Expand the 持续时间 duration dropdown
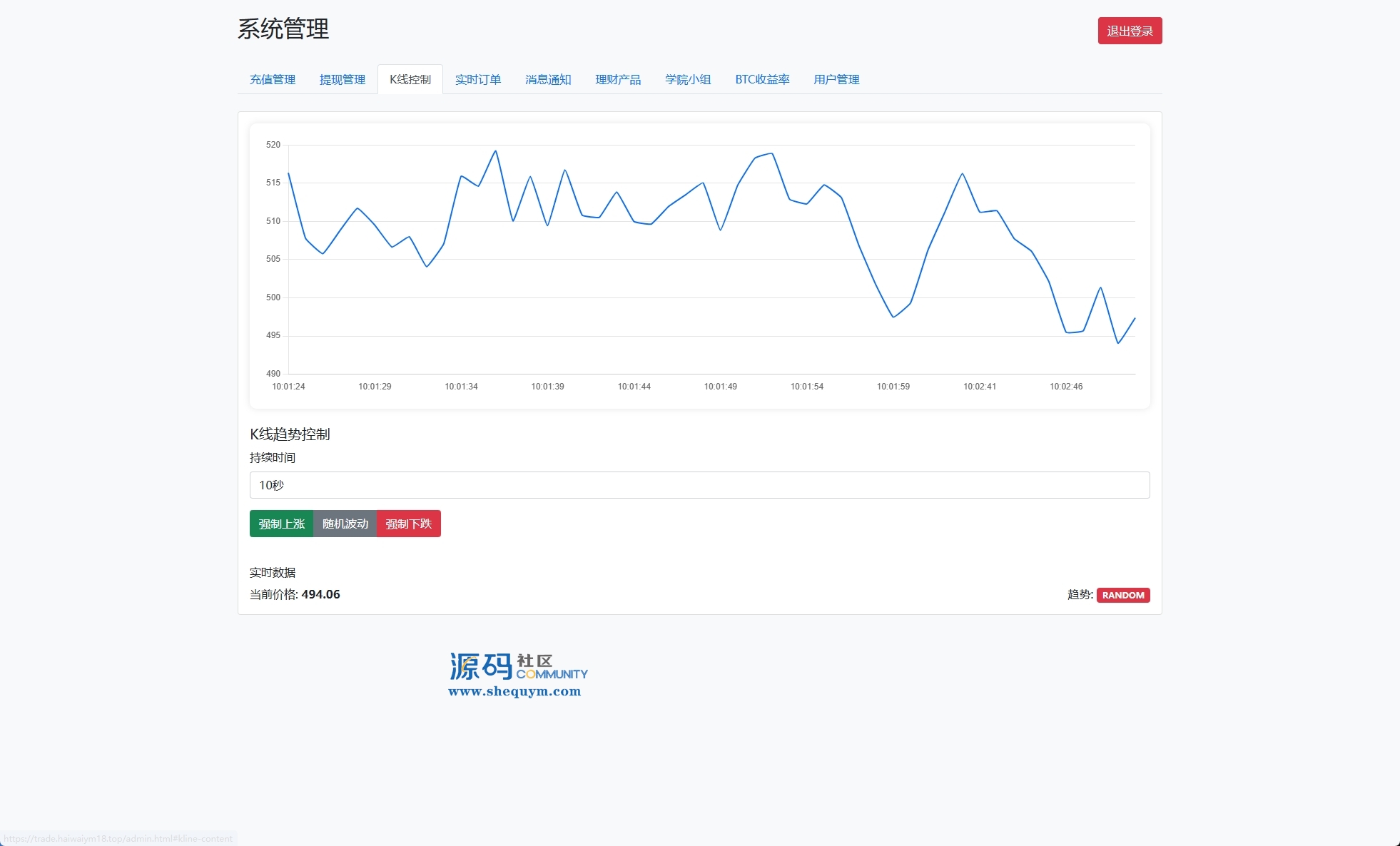This screenshot has width=1400, height=846. pos(699,485)
